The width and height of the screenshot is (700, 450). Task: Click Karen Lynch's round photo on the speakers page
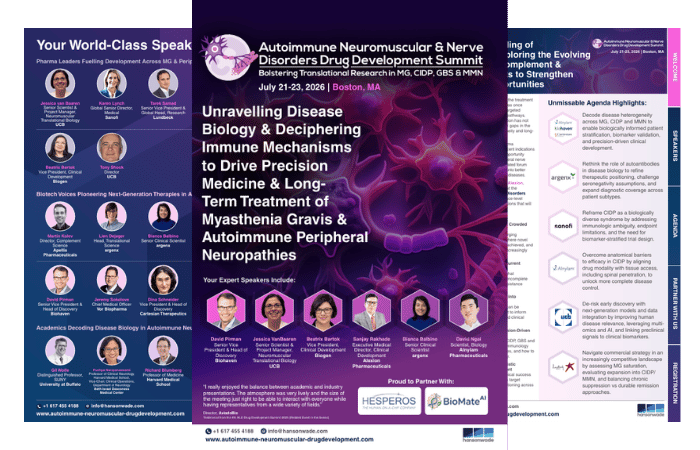112,83
